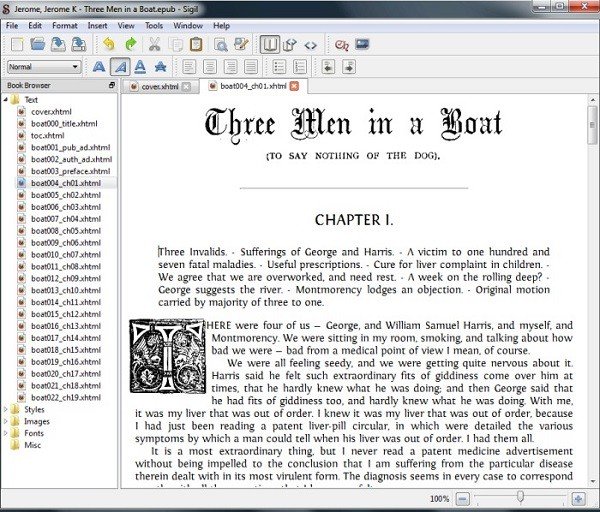Viewport: 600px width, 512px height.
Task: Toggle strikethrough text formatting
Action: (x=161, y=67)
